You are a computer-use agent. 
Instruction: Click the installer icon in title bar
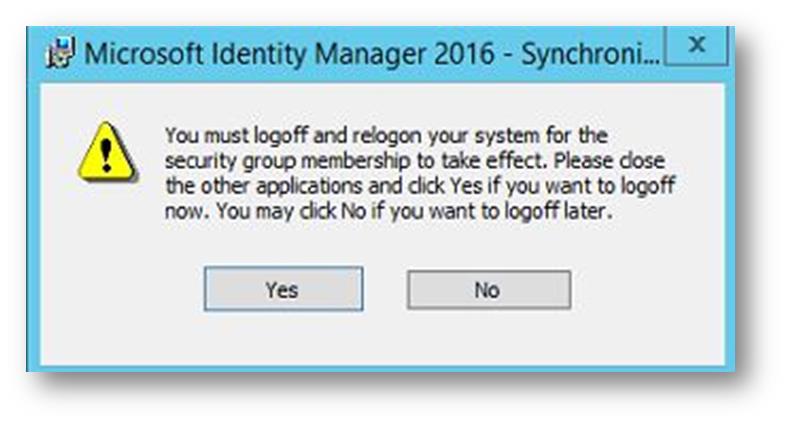coord(61,52)
